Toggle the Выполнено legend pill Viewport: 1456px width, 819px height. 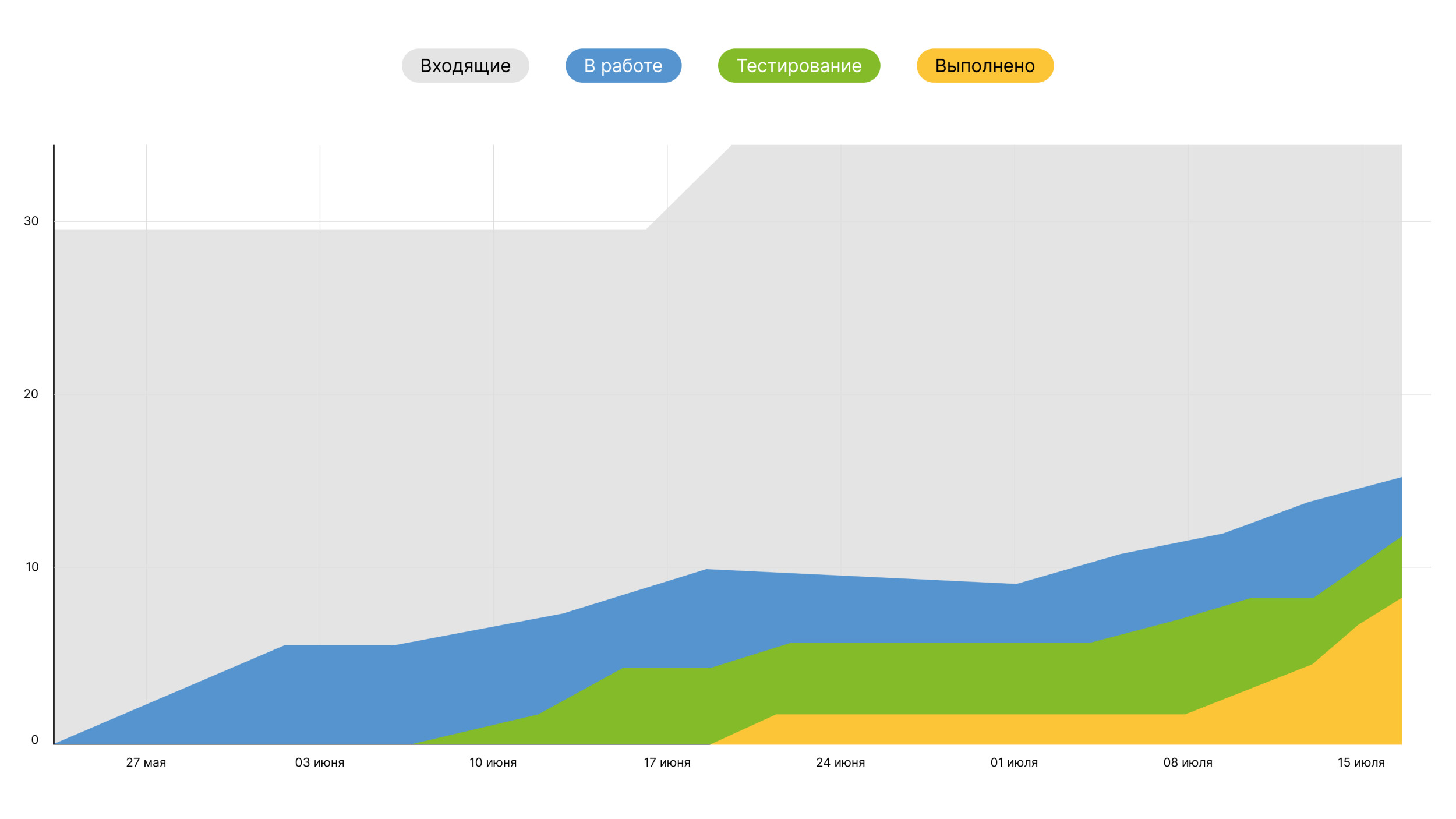984,66
